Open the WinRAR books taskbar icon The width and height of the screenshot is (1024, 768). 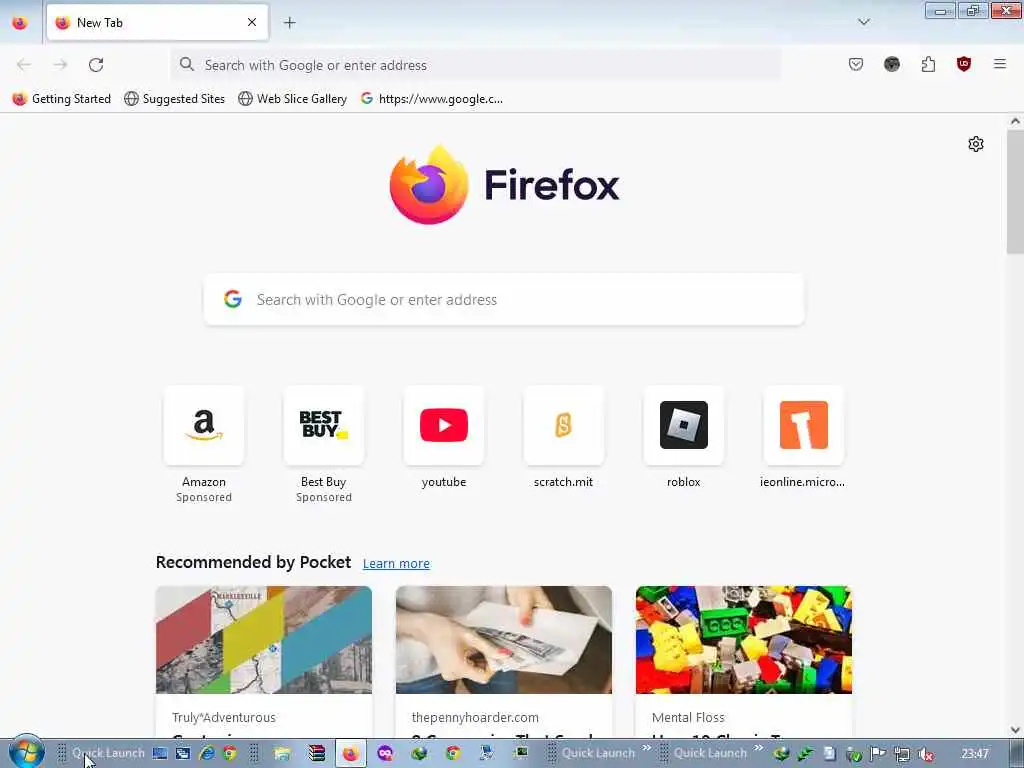pyautogui.click(x=317, y=754)
